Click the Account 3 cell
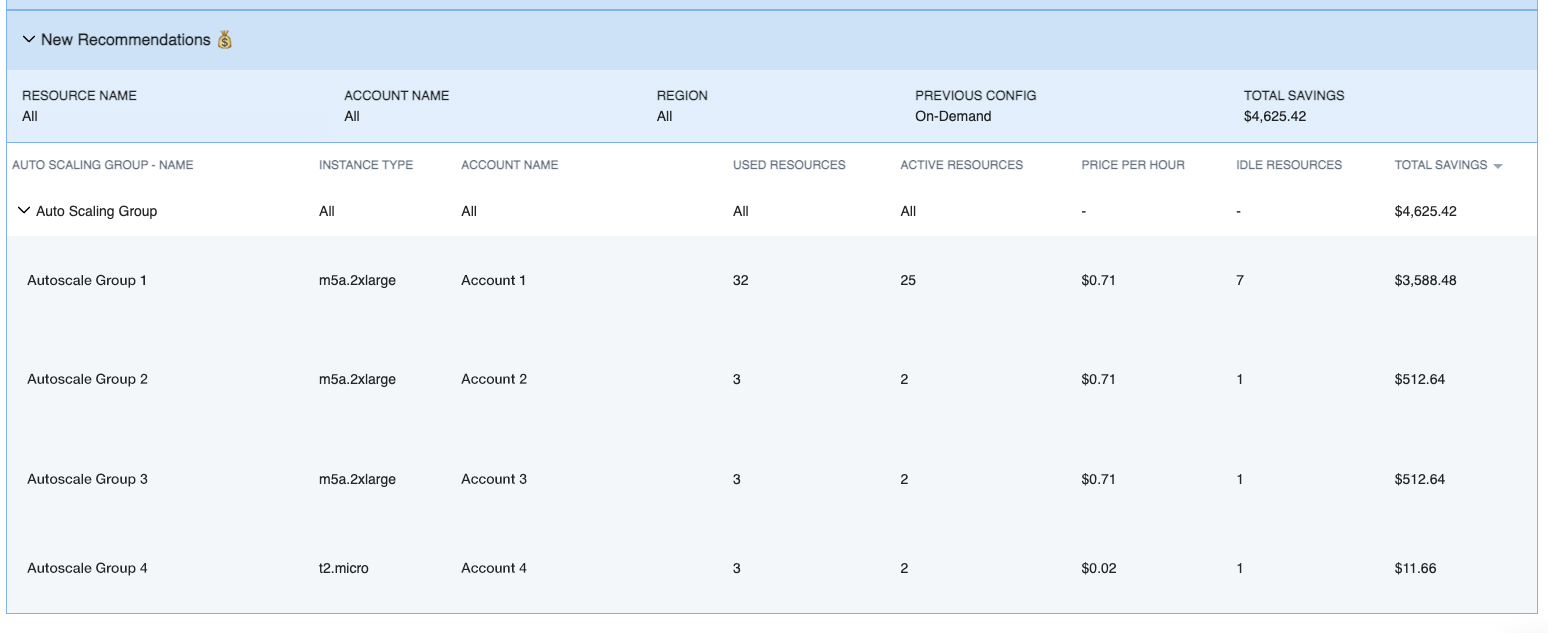The width and height of the screenshot is (1548, 633). (494, 479)
